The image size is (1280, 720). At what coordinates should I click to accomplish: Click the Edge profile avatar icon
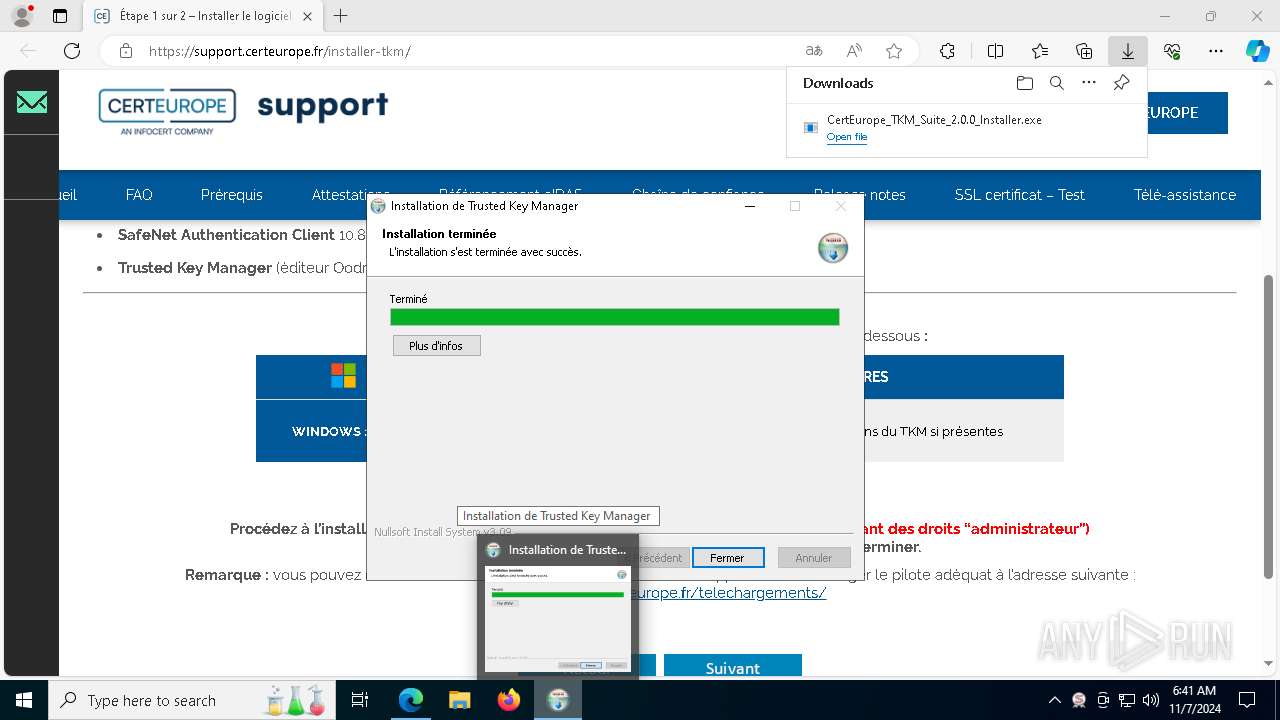coord(22,16)
